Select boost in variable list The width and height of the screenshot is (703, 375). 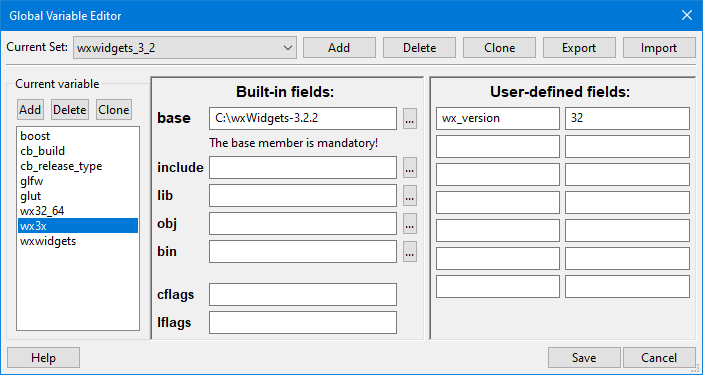(x=78, y=136)
